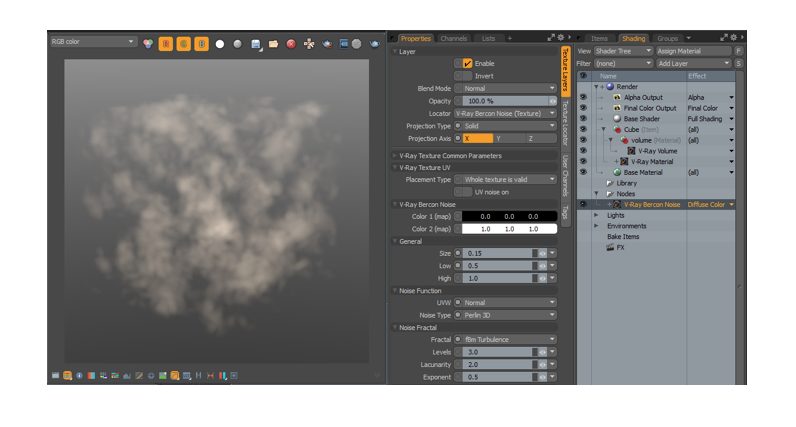The width and height of the screenshot is (796, 427).
Task: Click the RGB color circles icon
Action: pyautogui.click(x=148, y=44)
